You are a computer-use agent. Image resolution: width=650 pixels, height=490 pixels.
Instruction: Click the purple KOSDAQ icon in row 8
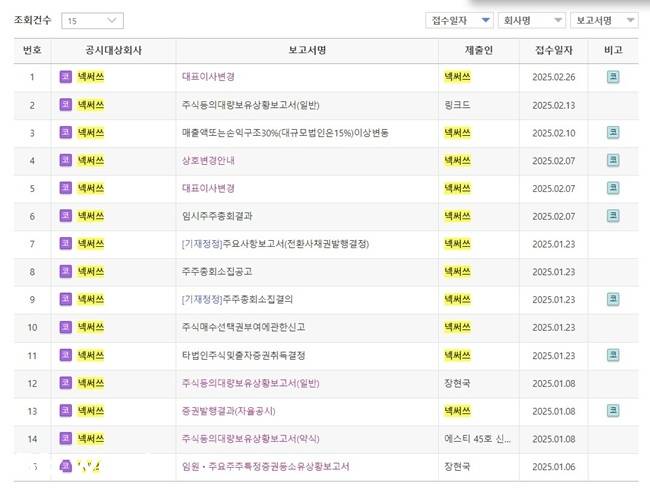click(65, 272)
